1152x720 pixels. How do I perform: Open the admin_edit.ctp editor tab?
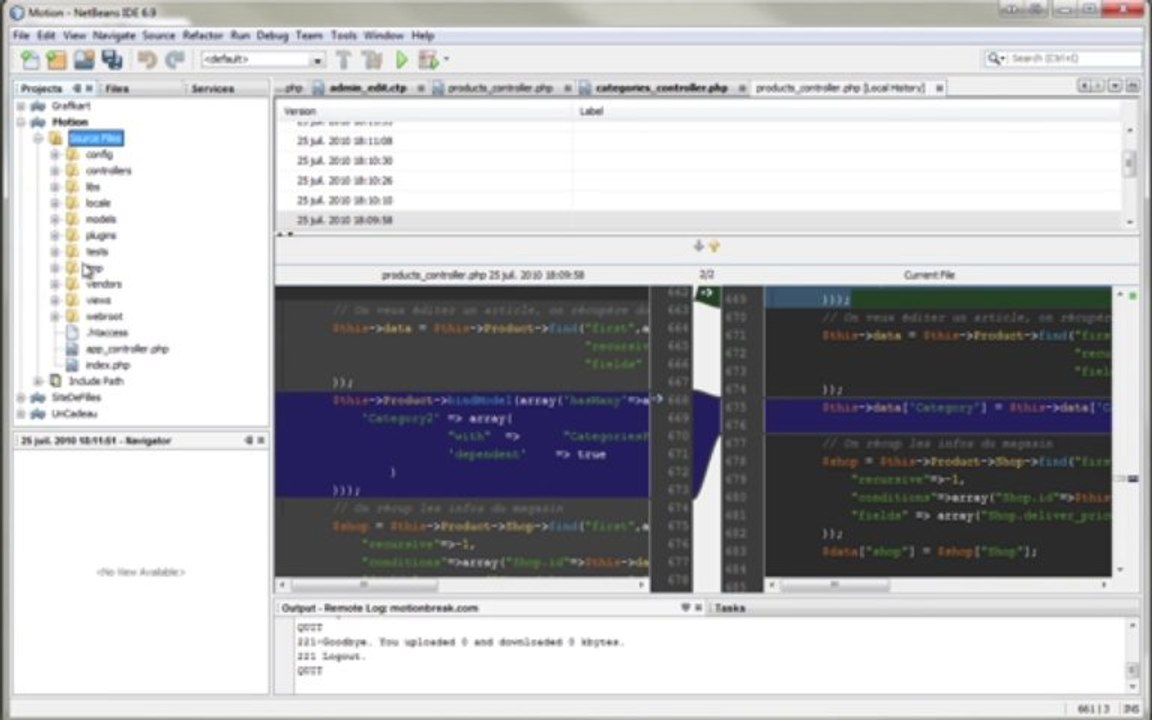(x=367, y=88)
